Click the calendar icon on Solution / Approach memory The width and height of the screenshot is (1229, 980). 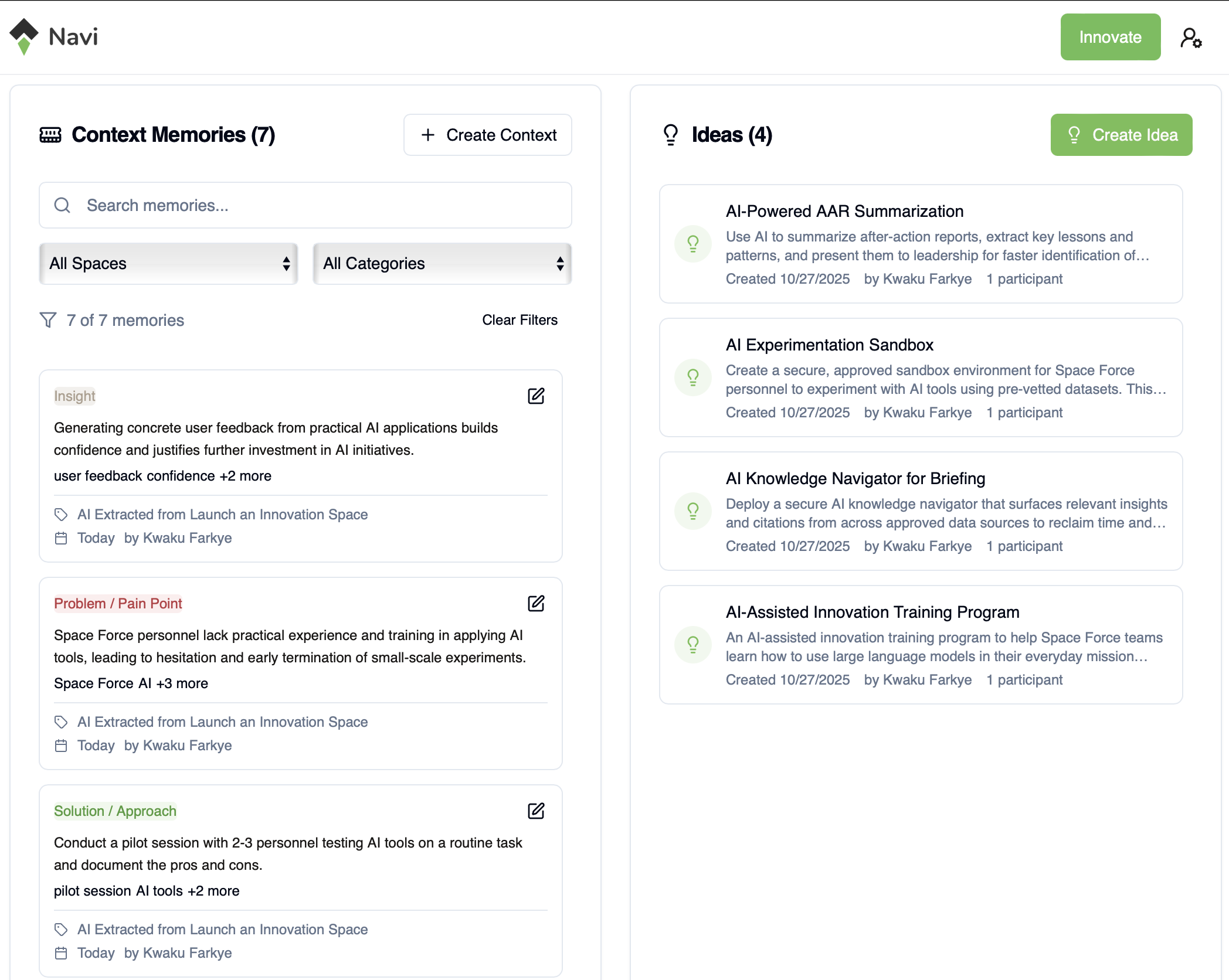[x=60, y=953]
